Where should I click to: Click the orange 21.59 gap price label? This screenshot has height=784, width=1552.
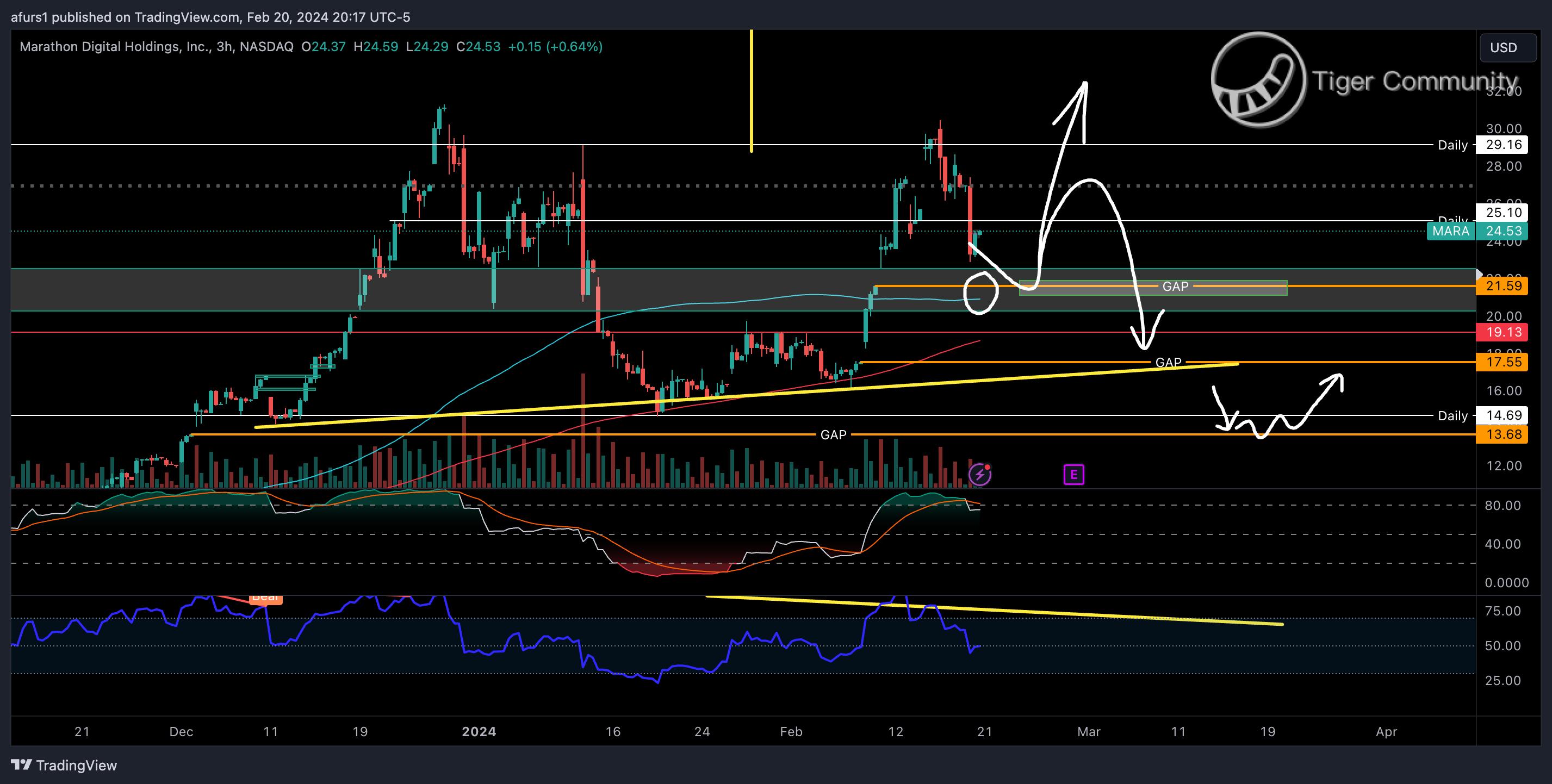[x=1503, y=286]
